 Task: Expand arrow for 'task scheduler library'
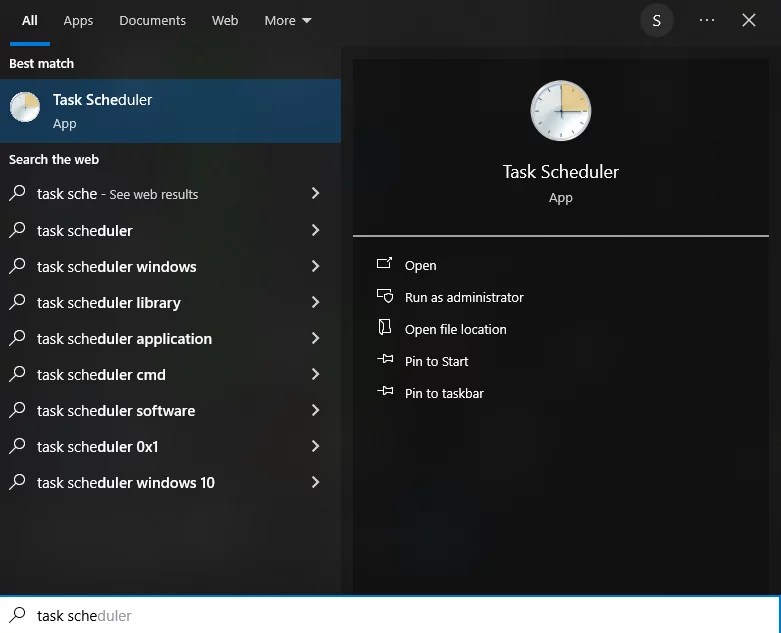(x=315, y=302)
